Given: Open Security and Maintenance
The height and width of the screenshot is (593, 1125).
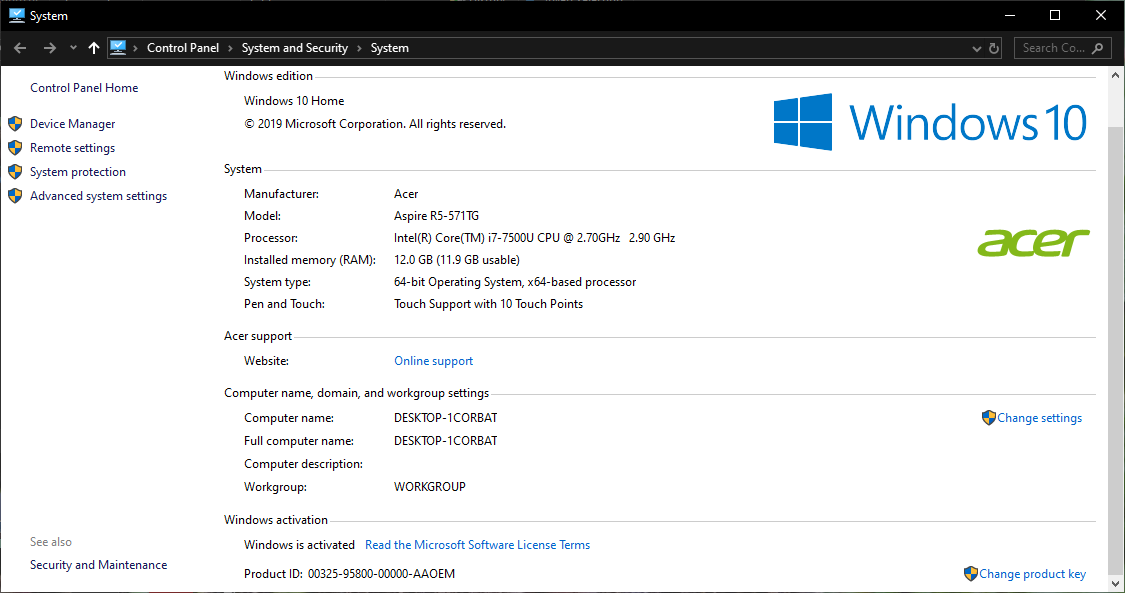Looking at the screenshot, I should (x=98, y=565).
